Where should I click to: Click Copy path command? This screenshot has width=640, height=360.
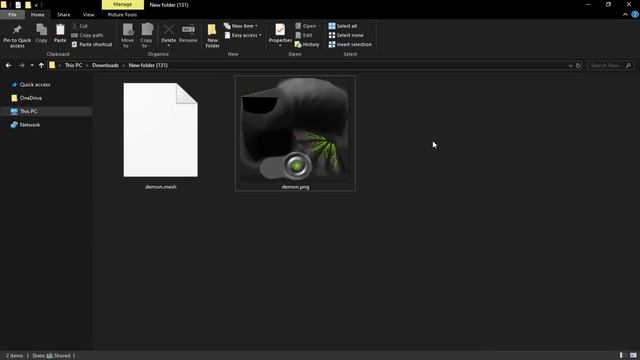(x=87, y=35)
